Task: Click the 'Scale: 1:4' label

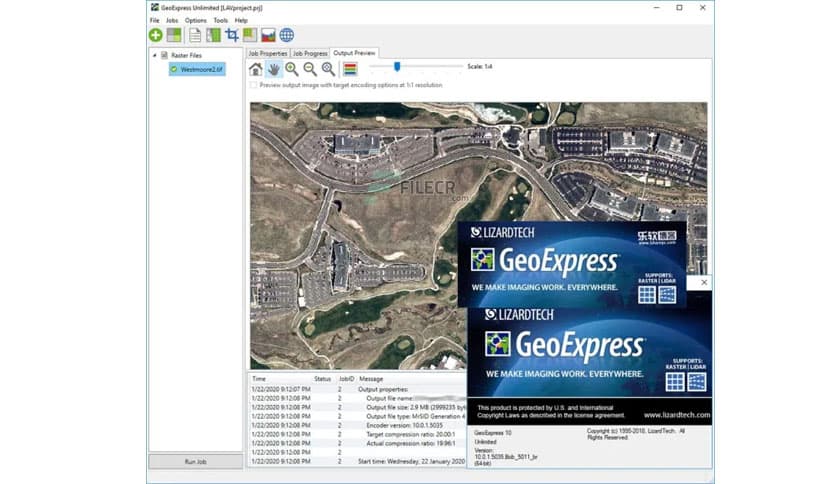Action: coord(480,67)
